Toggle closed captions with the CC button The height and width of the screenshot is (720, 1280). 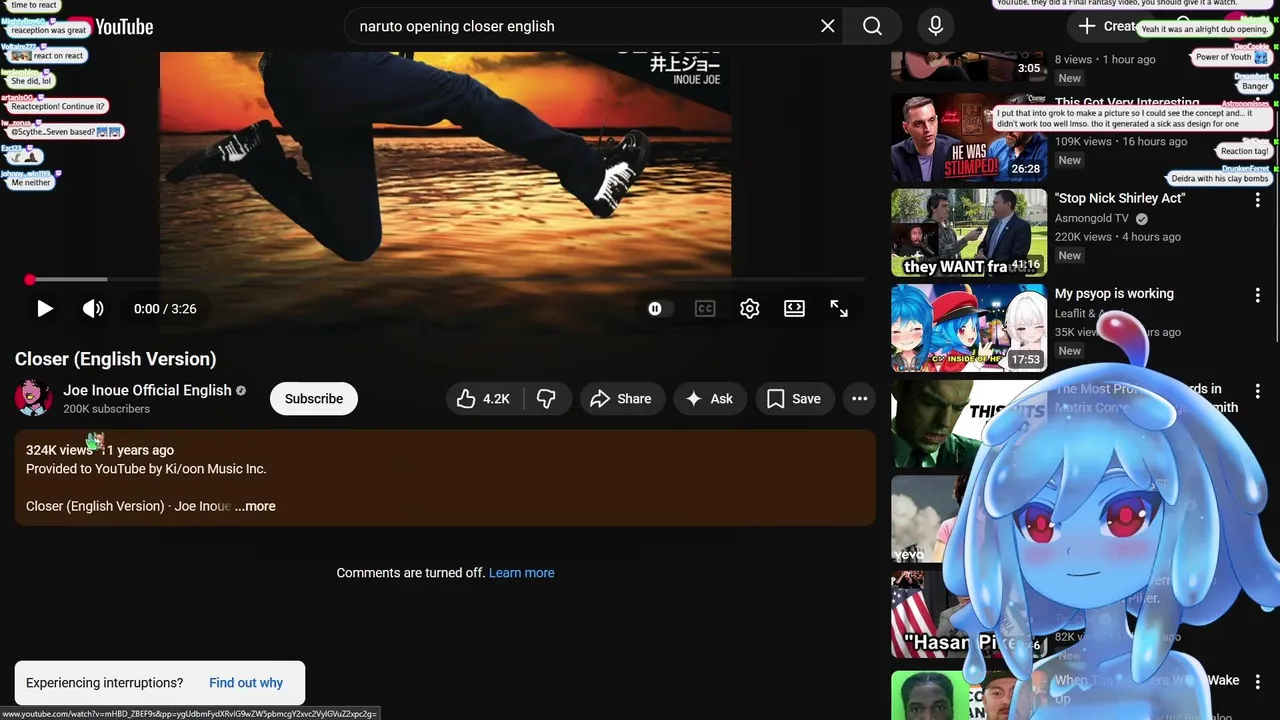pos(705,309)
